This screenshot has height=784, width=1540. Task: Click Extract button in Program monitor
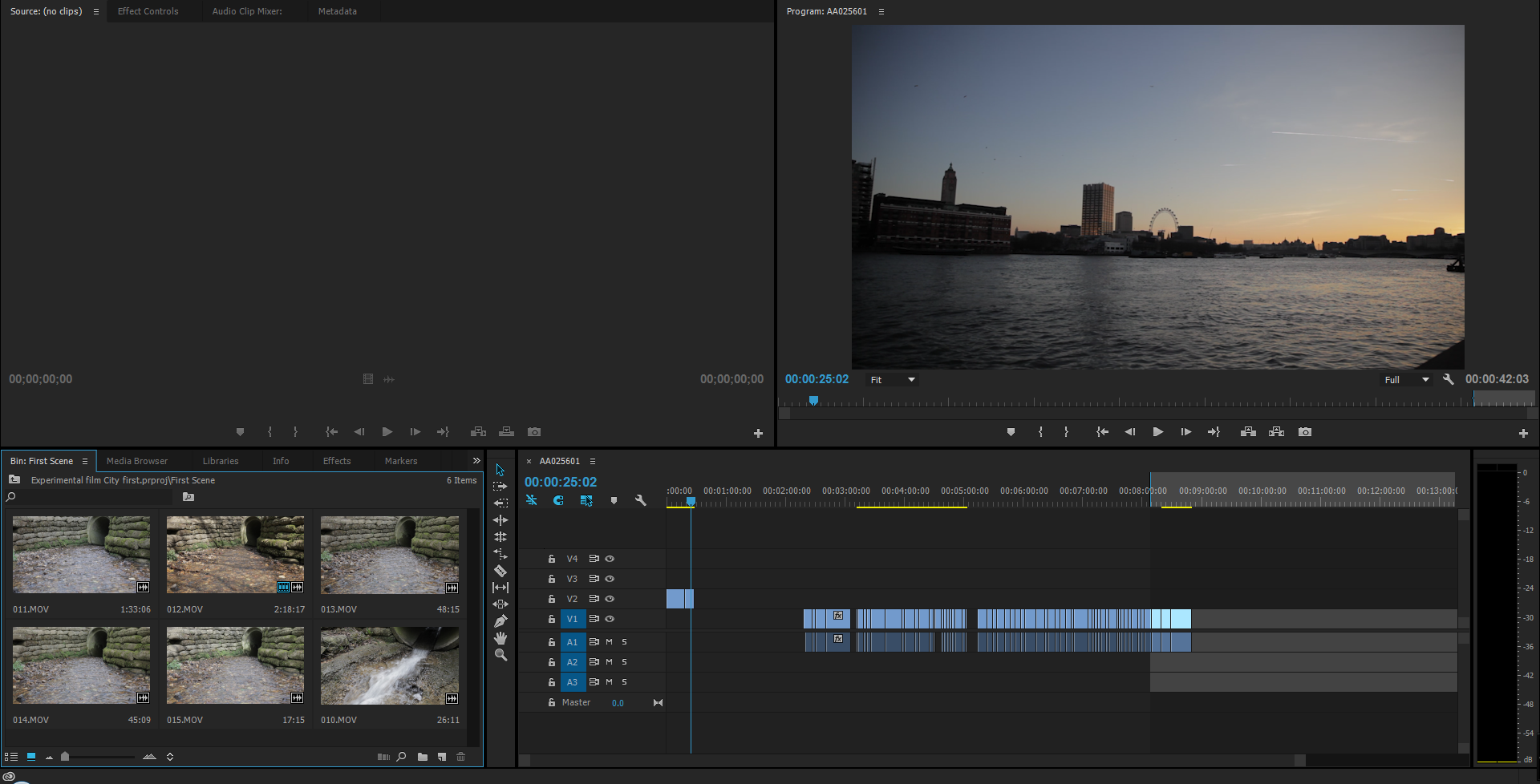point(1276,432)
